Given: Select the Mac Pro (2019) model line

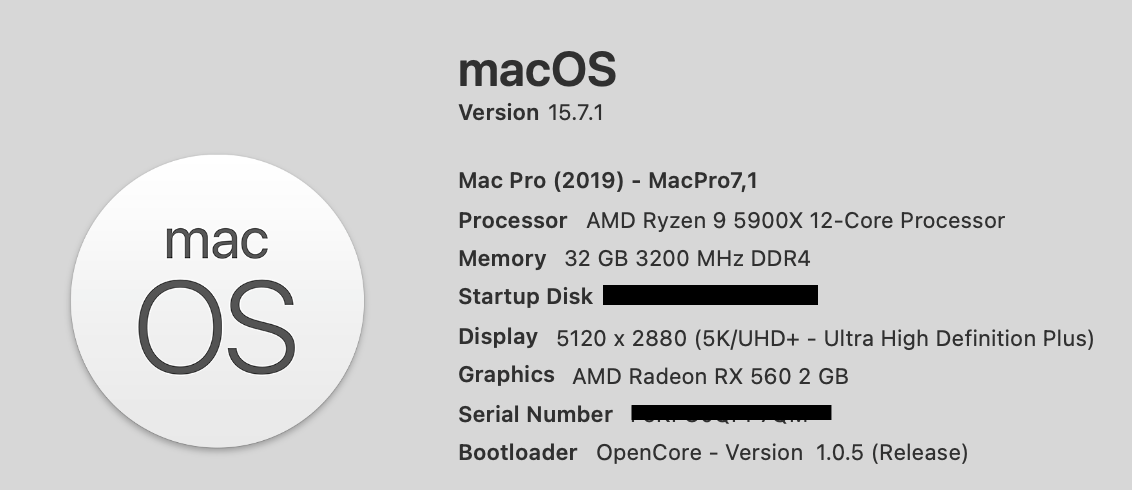Looking at the screenshot, I should (612, 181).
